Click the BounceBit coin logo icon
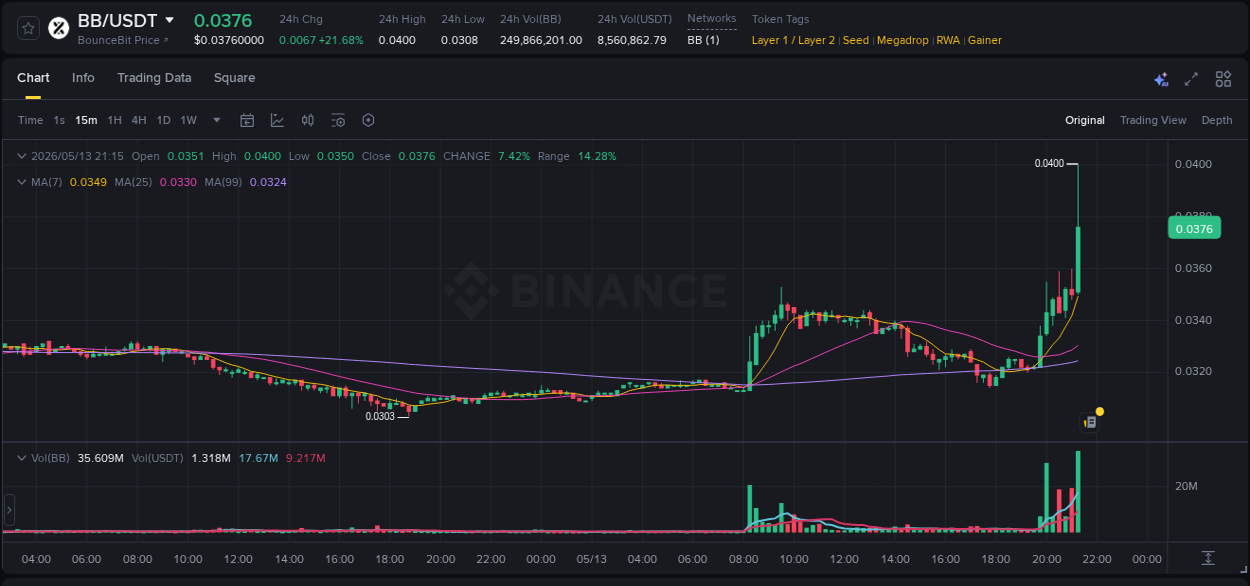The image size is (1250, 586). tap(58, 28)
